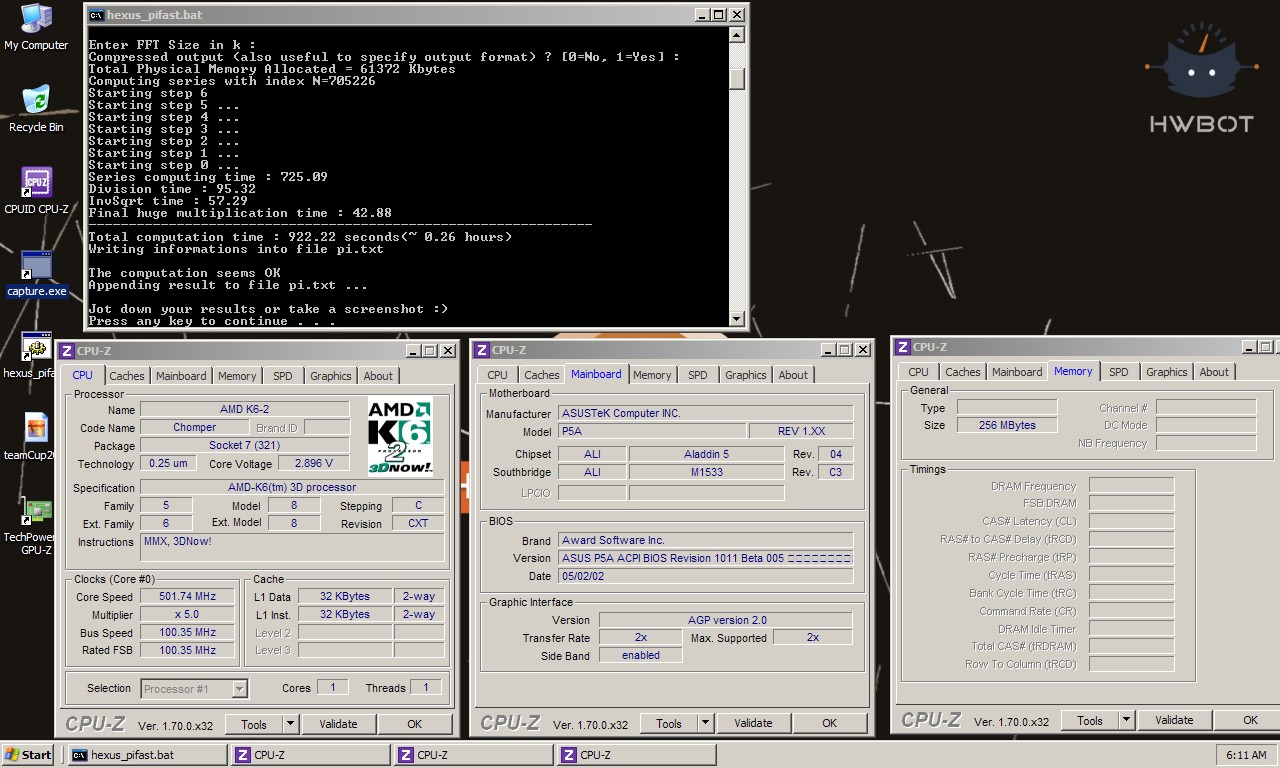Click CPU-Z Memory window title icon
1280x768 pixels.
(x=902, y=347)
